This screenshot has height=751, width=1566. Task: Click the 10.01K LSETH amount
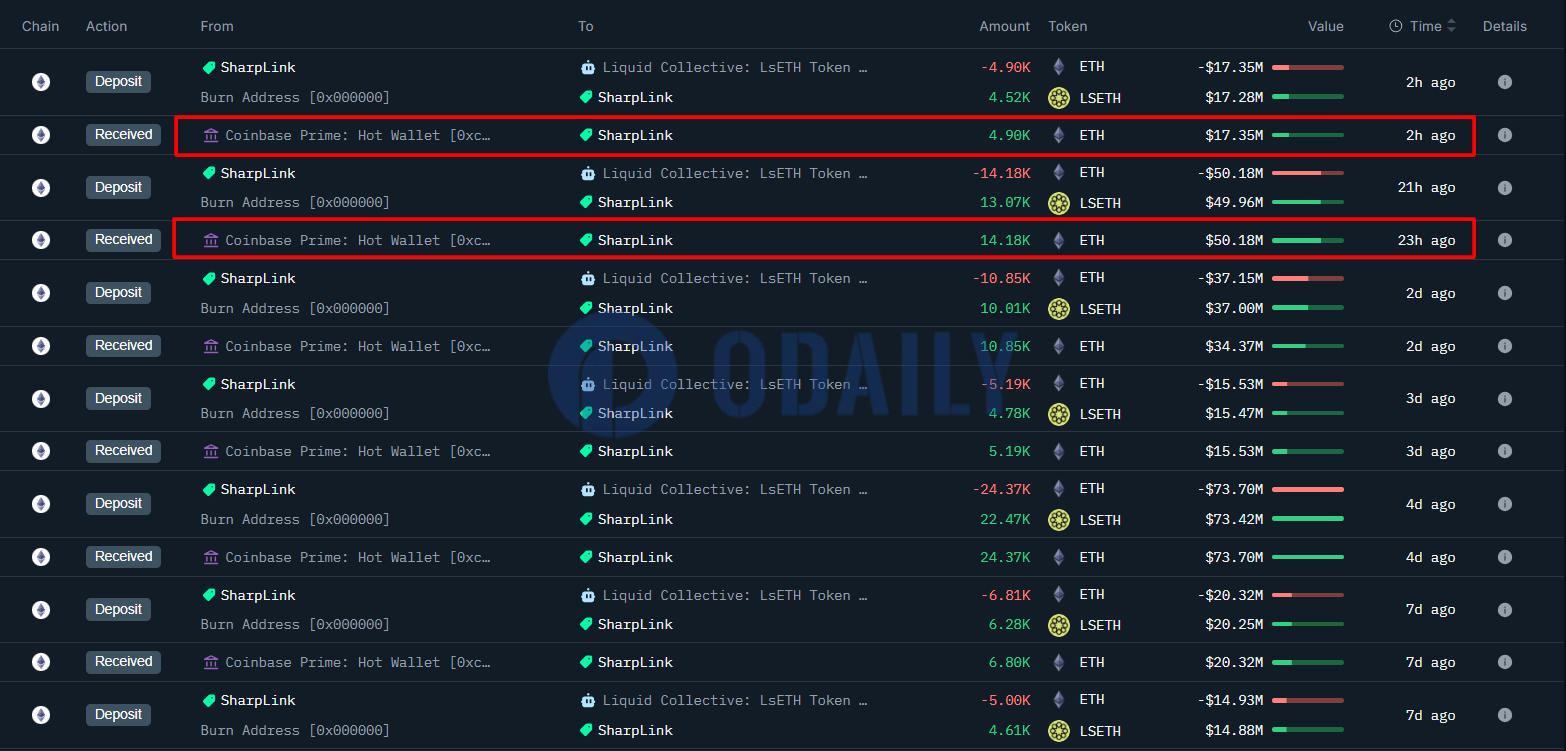pos(1006,308)
